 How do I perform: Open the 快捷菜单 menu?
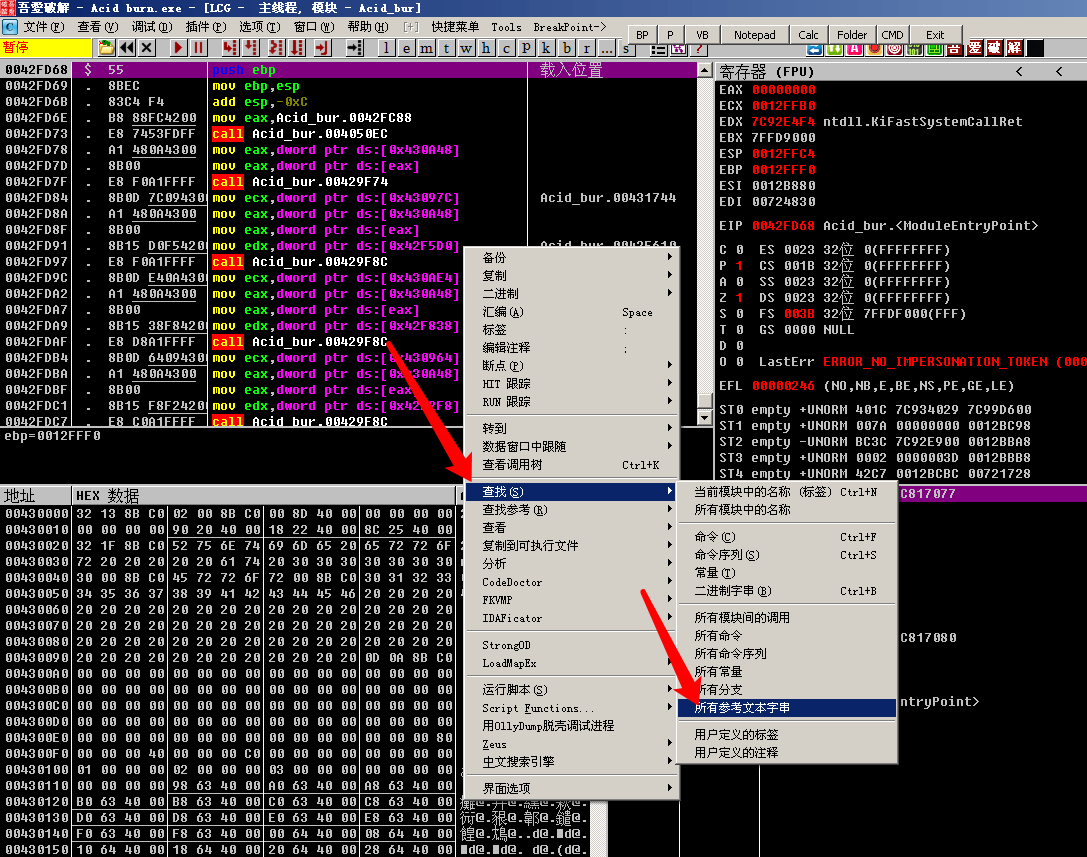click(x=455, y=27)
